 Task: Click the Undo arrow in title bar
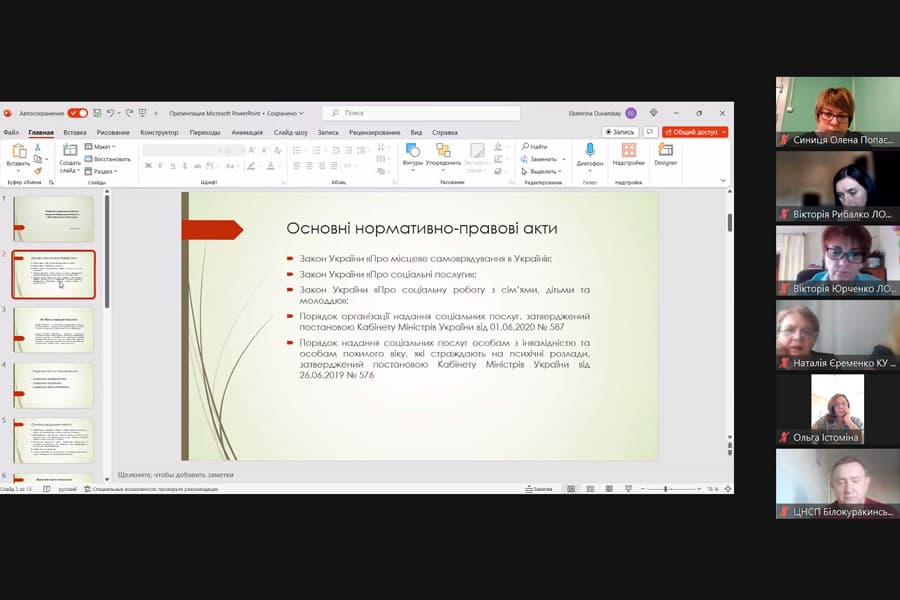coord(109,113)
